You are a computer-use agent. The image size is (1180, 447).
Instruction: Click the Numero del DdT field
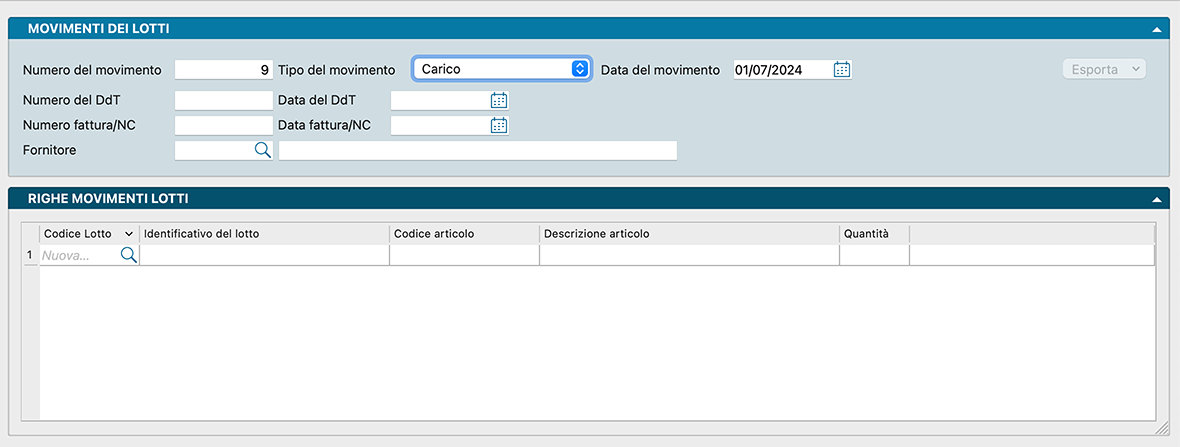pyautogui.click(x=223, y=100)
